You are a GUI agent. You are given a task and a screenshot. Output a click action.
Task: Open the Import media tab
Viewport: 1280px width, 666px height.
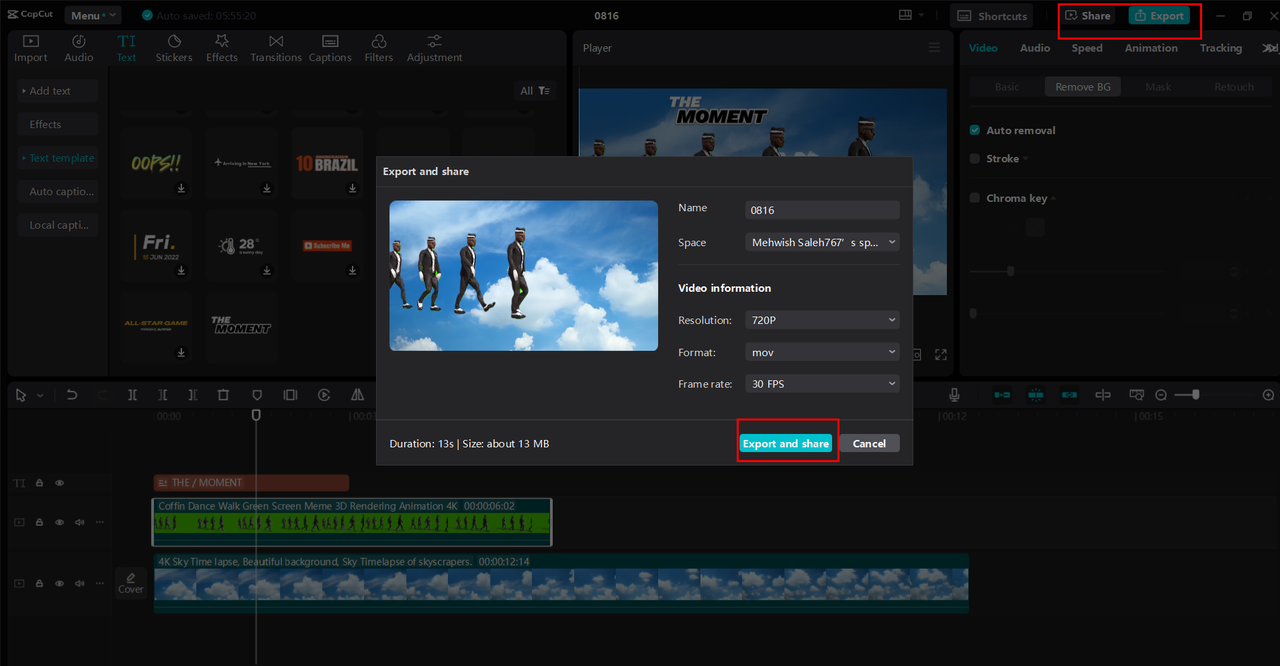30,48
